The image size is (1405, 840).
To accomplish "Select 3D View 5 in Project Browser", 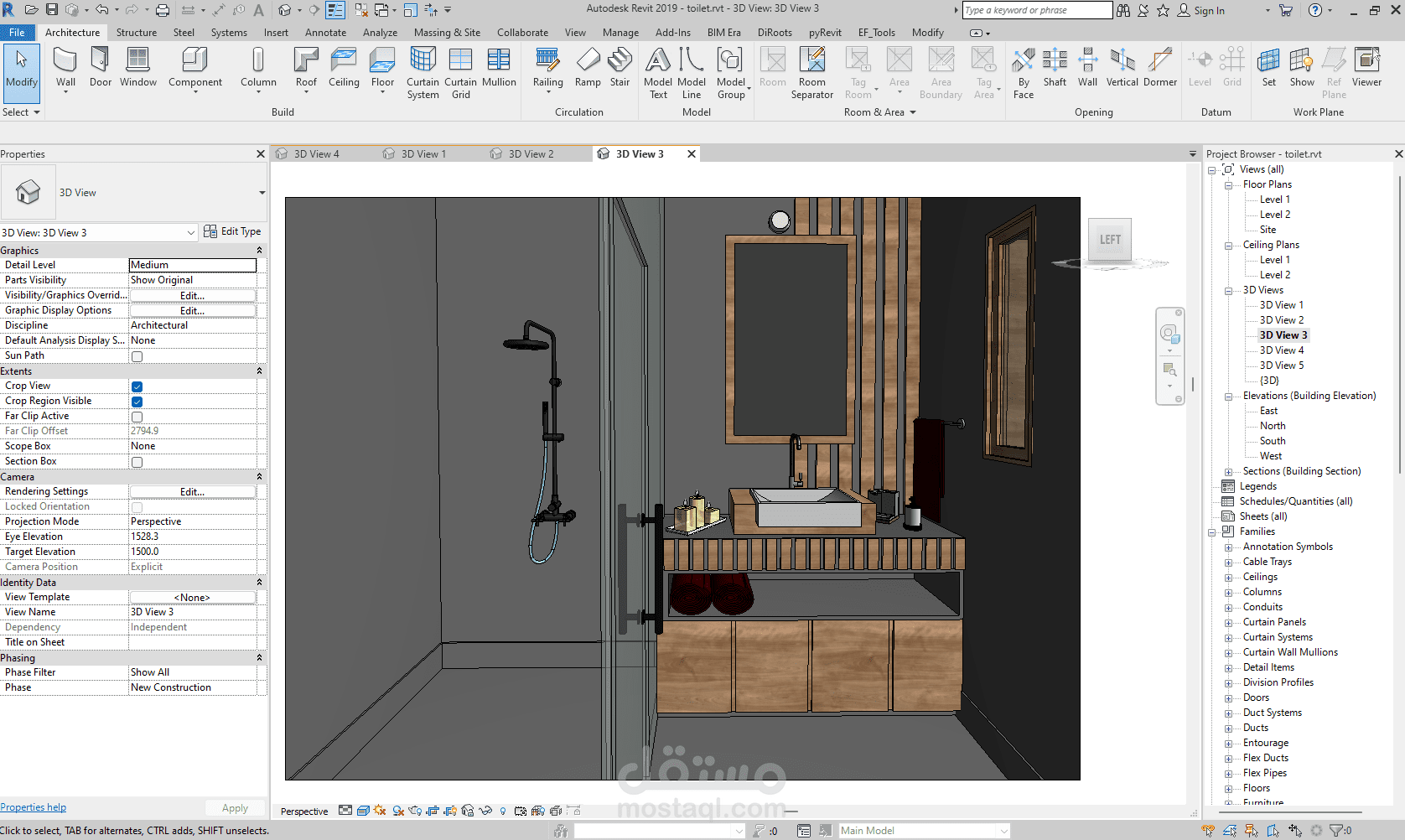I will pyautogui.click(x=1281, y=366).
